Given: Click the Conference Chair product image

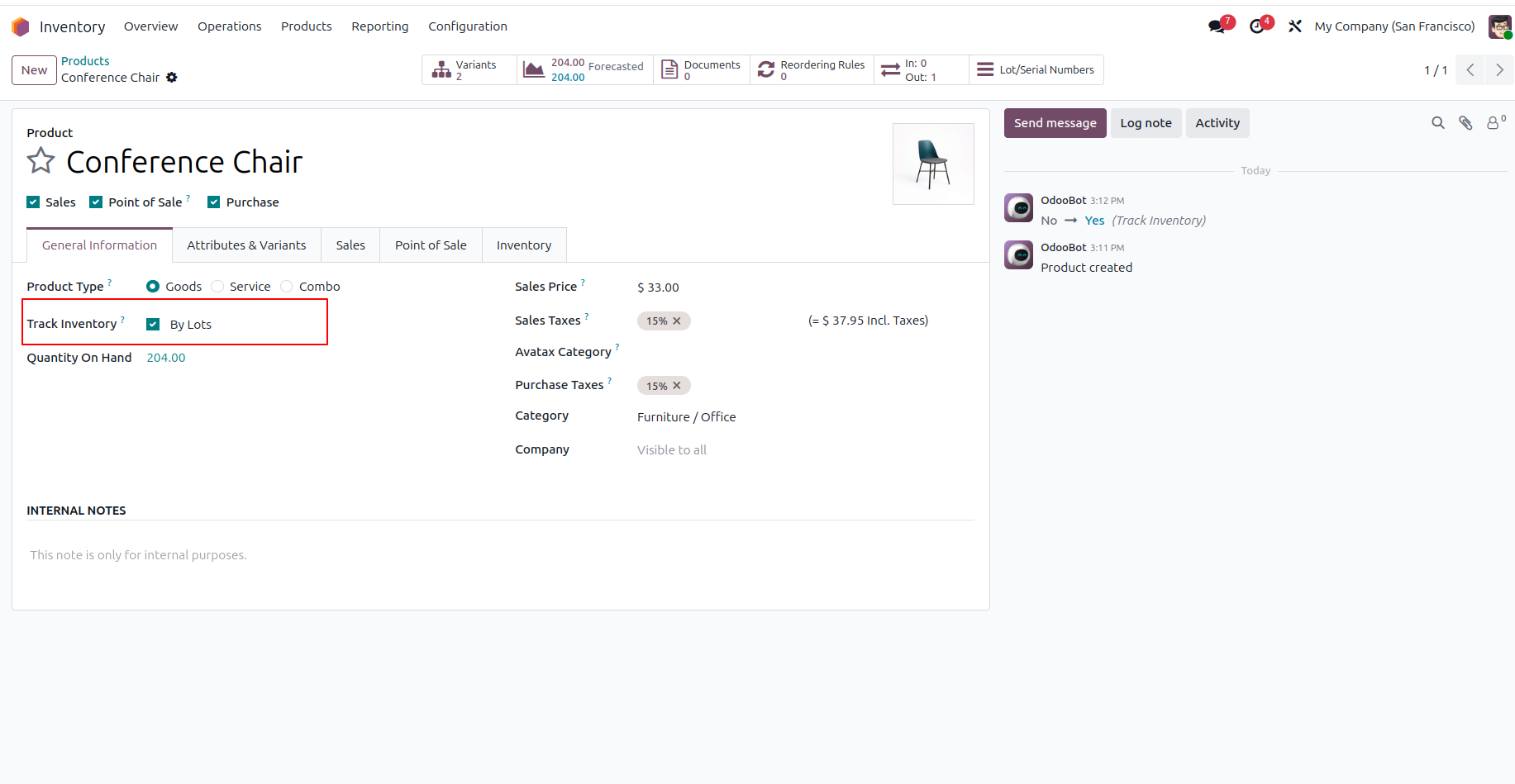Looking at the screenshot, I should click(933, 164).
